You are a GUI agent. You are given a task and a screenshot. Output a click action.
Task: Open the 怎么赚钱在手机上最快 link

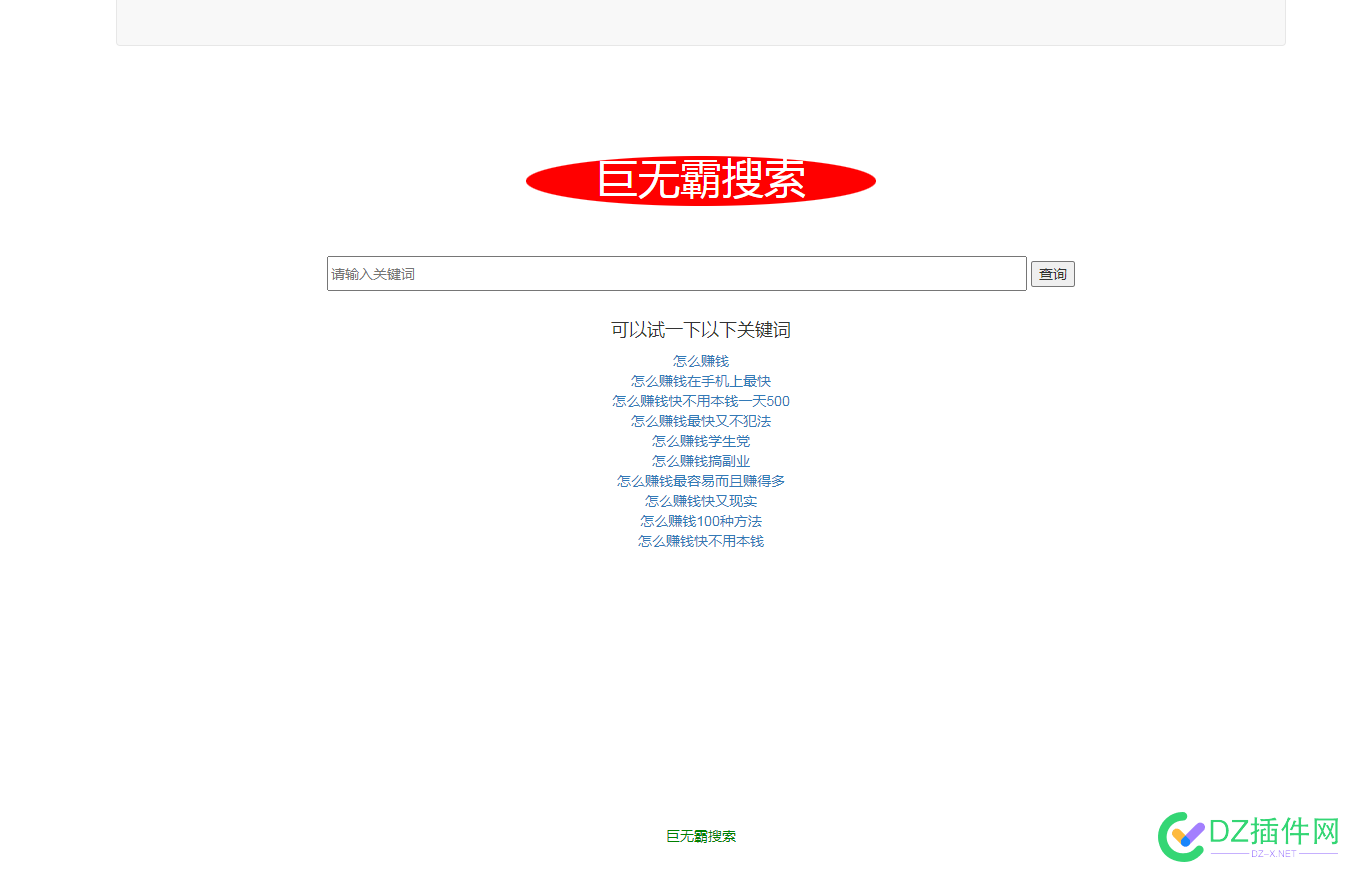[701, 381]
